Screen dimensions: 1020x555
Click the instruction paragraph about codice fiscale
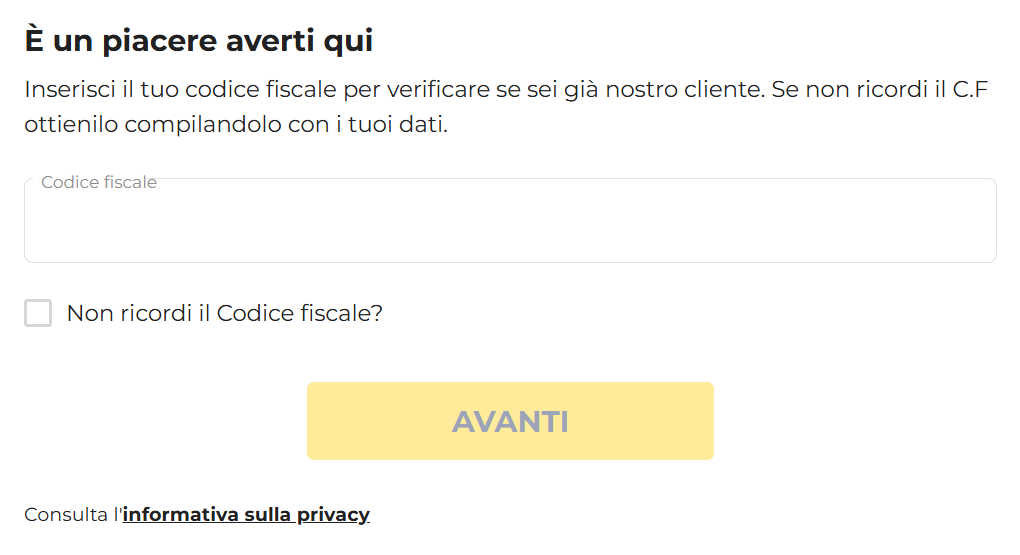tap(505, 90)
